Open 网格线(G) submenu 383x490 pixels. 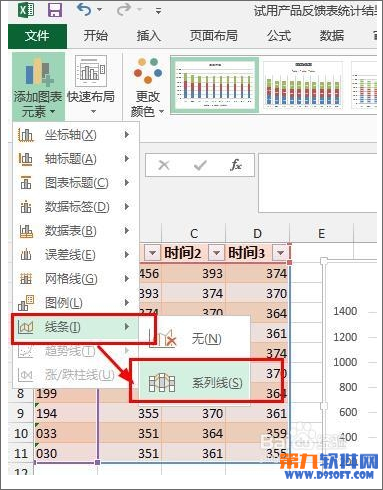coord(75,279)
